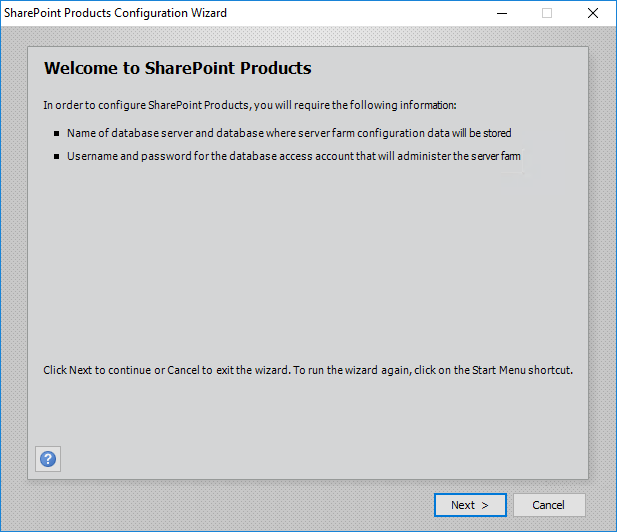This screenshot has height=532, width=617.
Task: Click the grayed-out maximize window button
Action: [547, 14]
